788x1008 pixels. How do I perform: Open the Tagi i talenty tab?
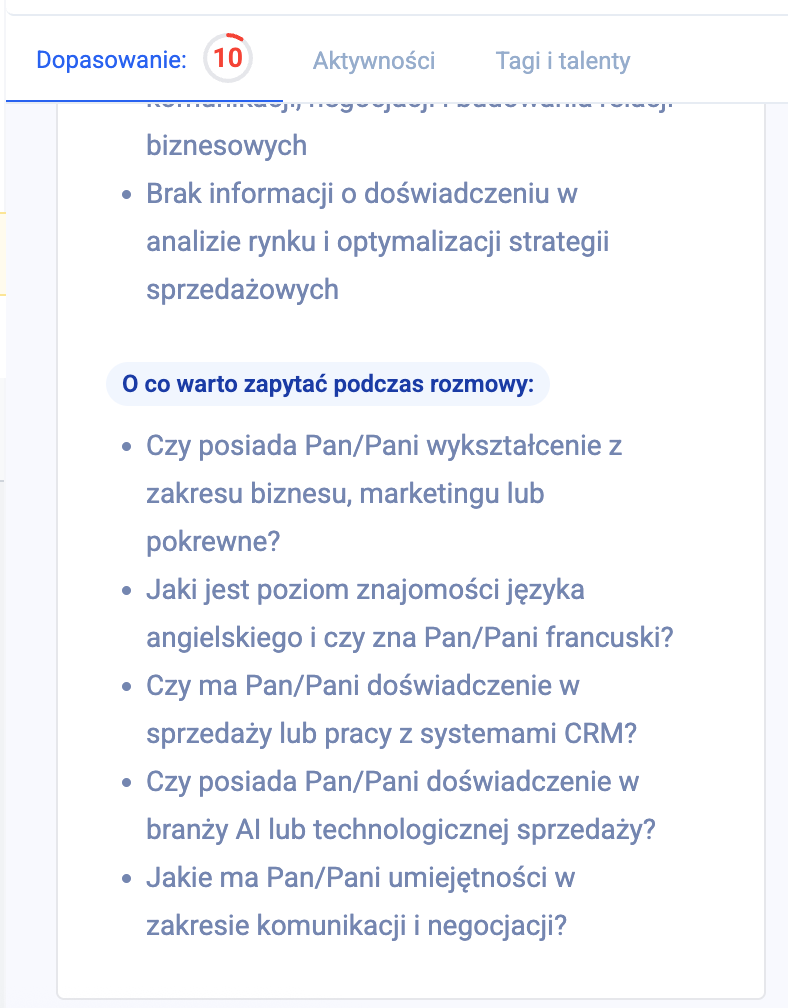pyautogui.click(x=563, y=61)
